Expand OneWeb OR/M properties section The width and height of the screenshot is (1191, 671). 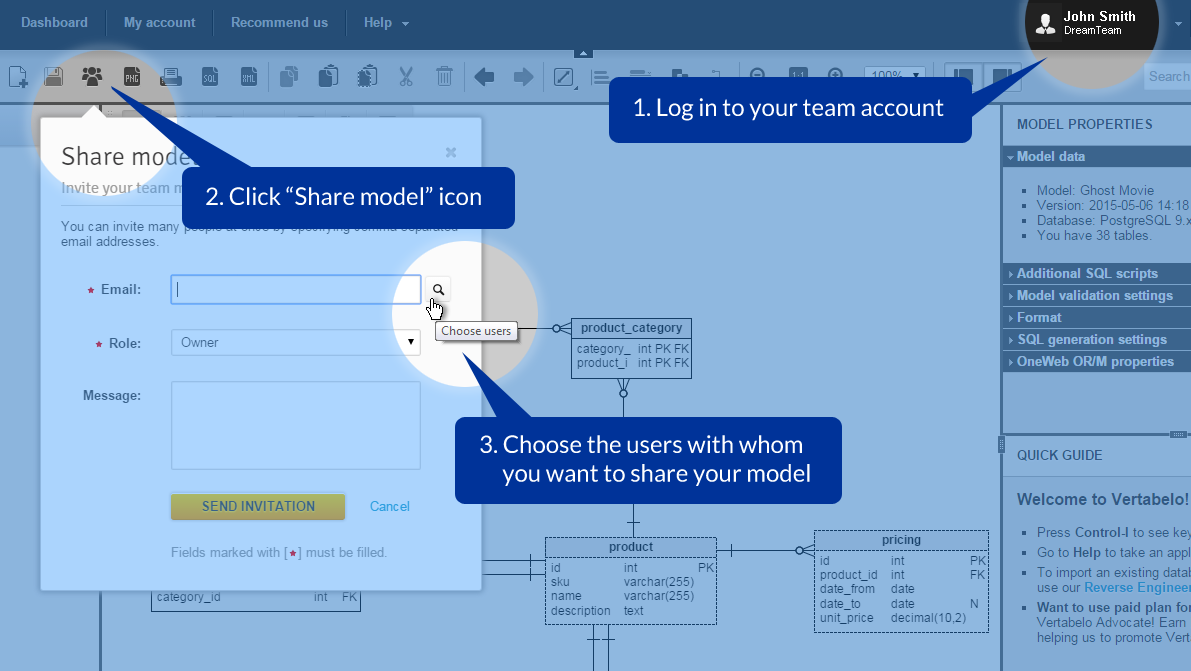click(1097, 362)
